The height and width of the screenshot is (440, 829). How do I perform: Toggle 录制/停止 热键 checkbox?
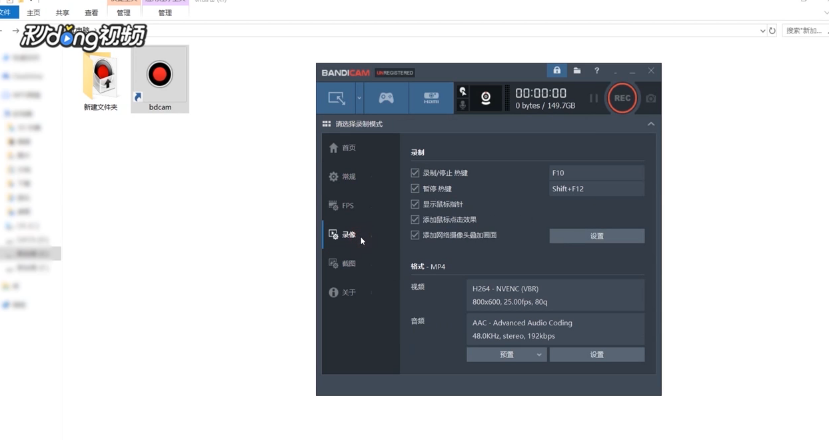(415, 173)
